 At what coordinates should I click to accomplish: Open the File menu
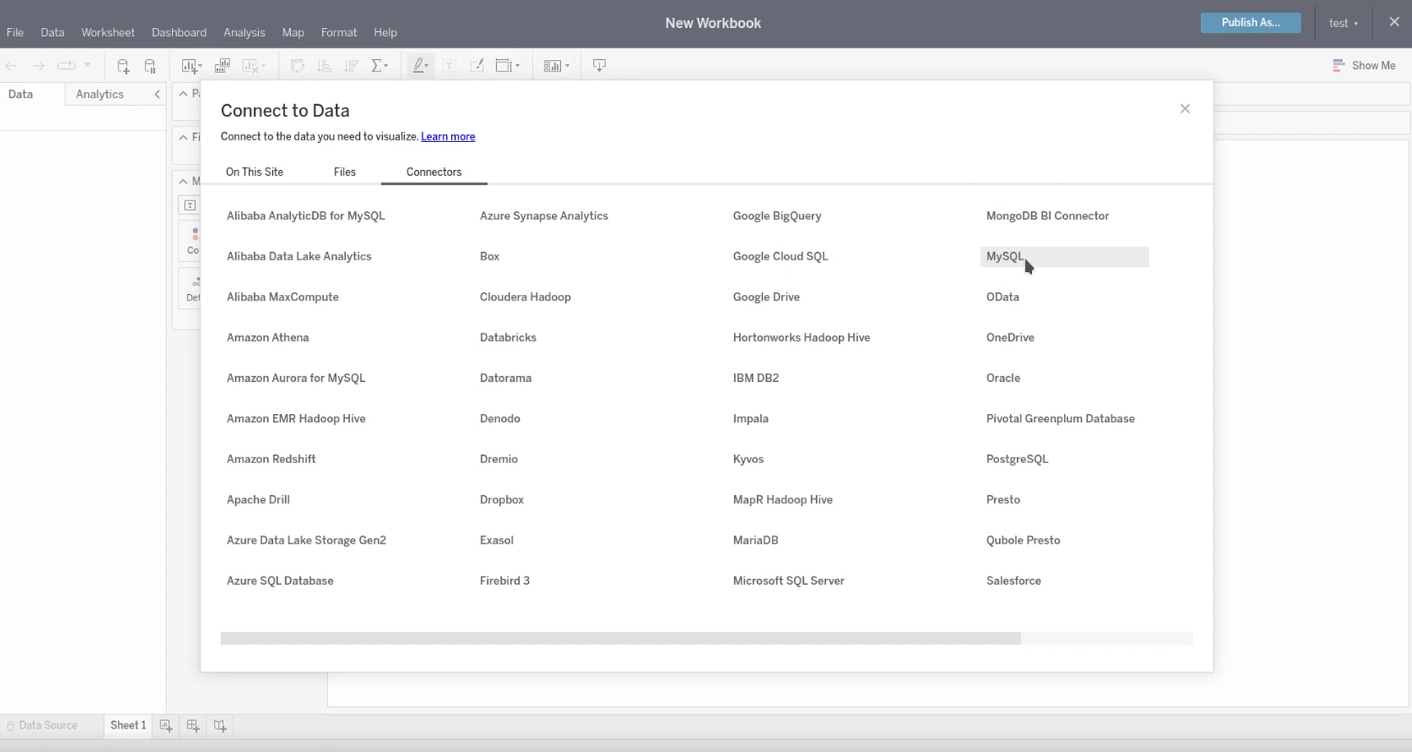click(15, 33)
